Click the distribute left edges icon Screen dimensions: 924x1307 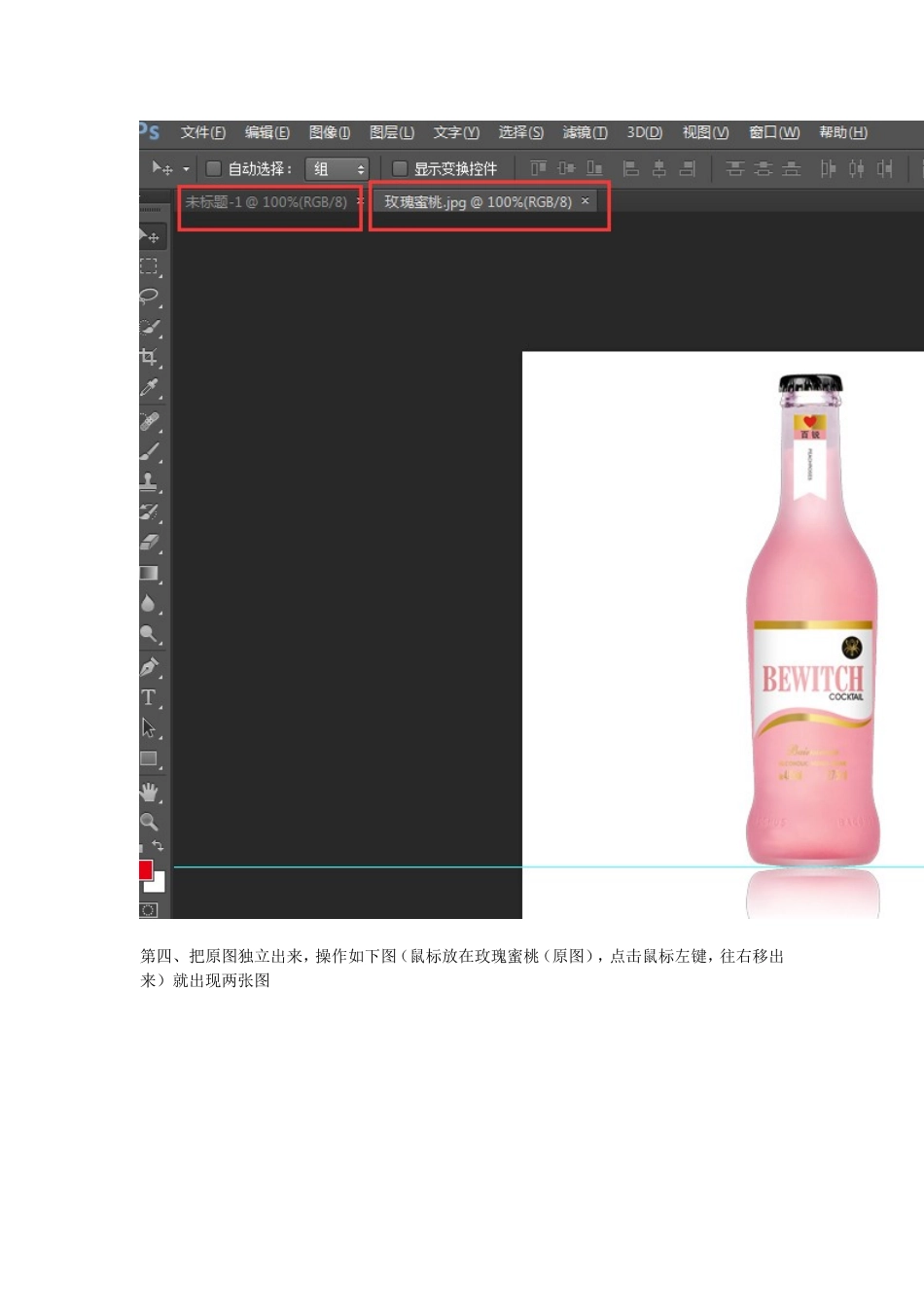pos(828,168)
